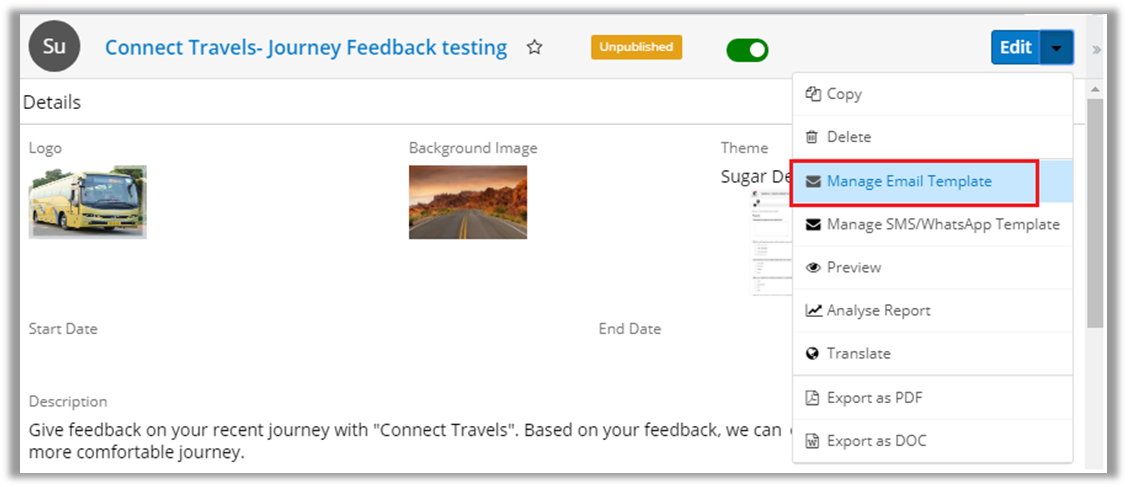Collapse the Edit actions dropdown arrow

(x=1058, y=47)
